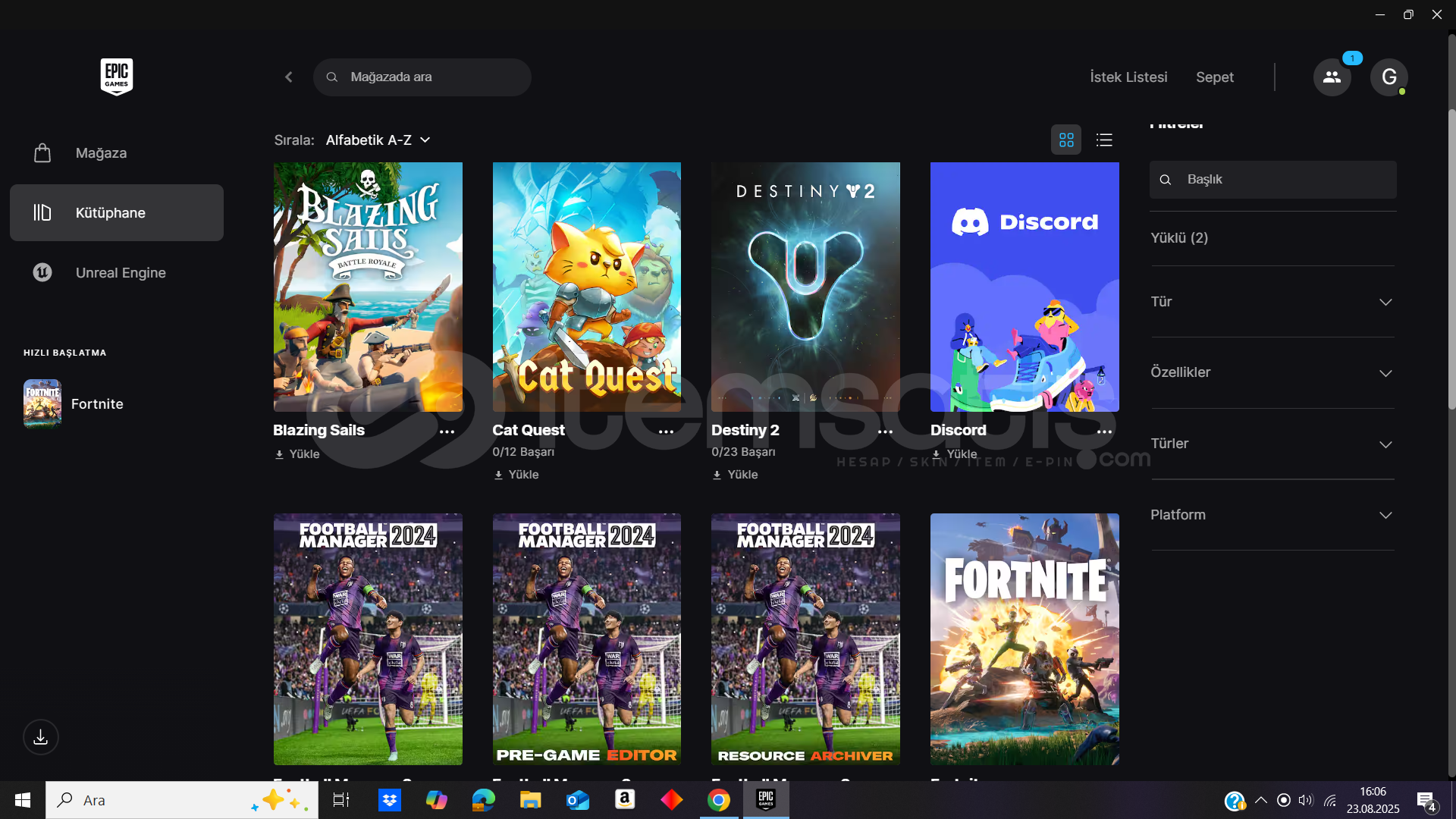Open Task View in the taskbar
This screenshot has height=819, width=1456.
tap(341, 800)
